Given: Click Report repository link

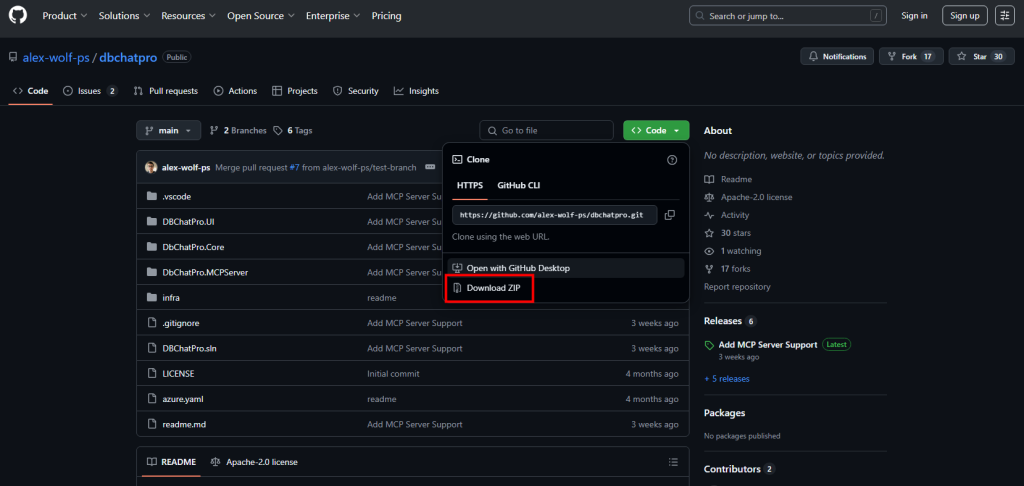Looking at the screenshot, I should click(737, 287).
